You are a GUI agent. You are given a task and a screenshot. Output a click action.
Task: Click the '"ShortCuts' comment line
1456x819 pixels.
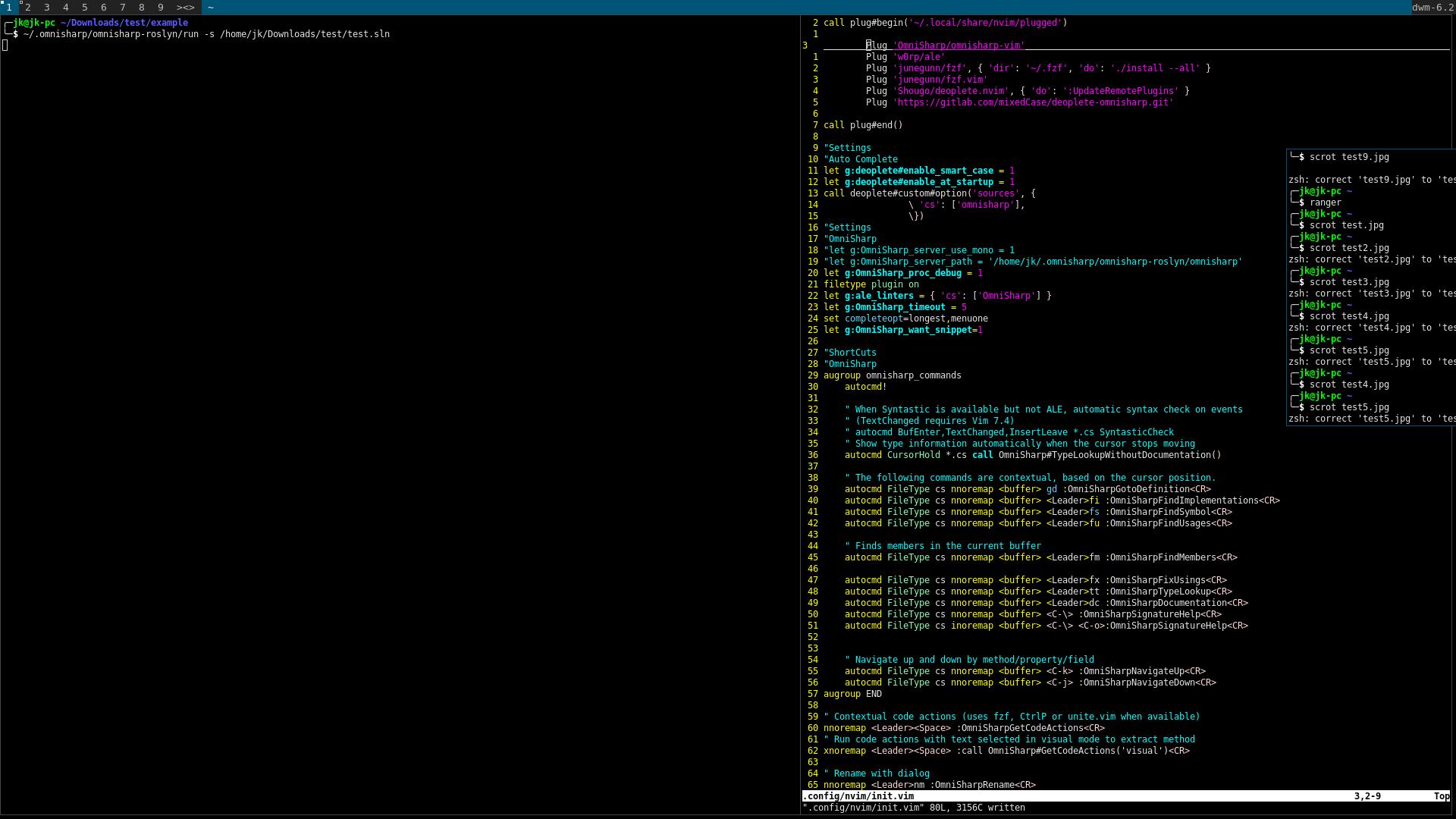tap(850, 353)
